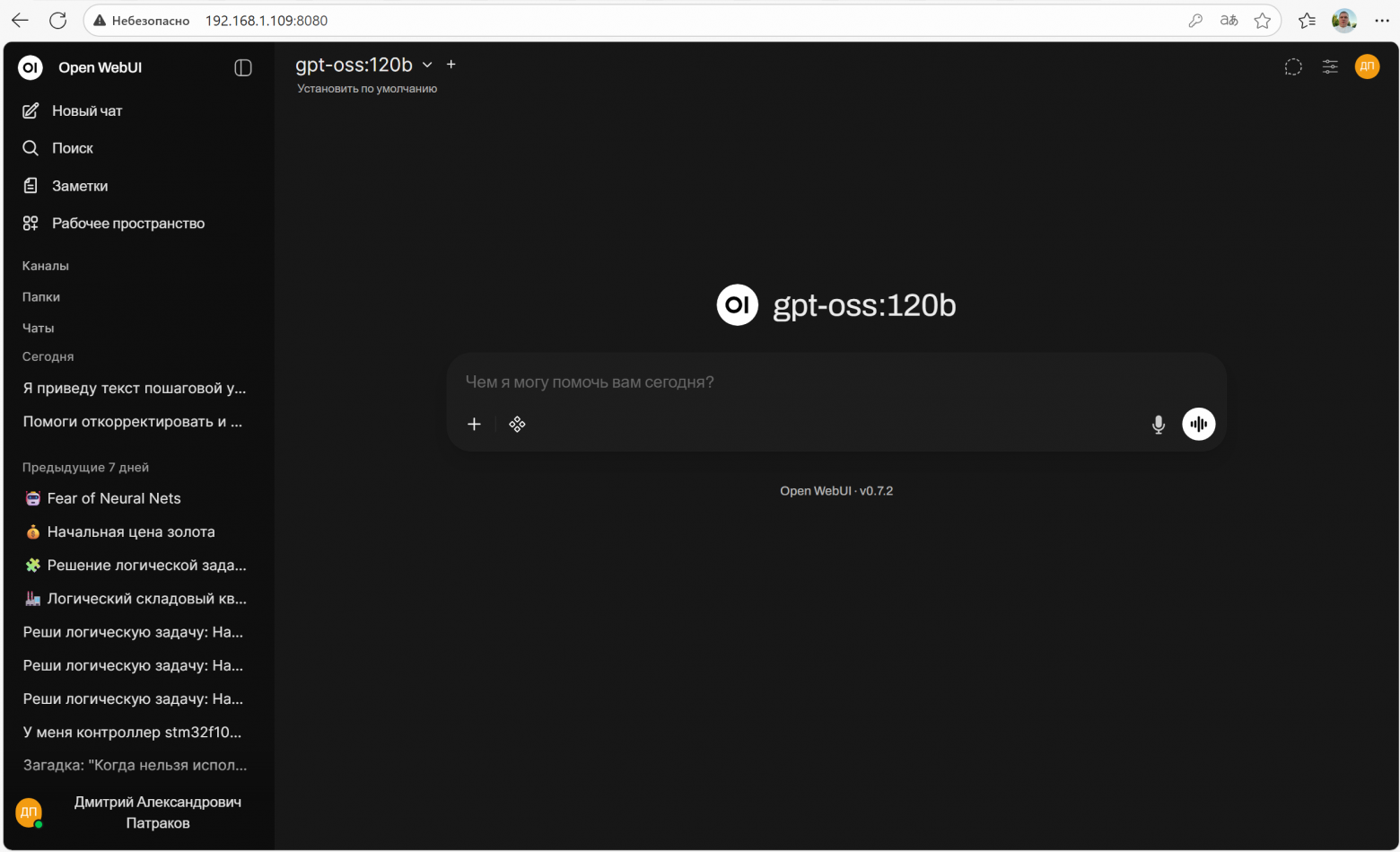Add page to favorites with star icon
The width and height of the screenshot is (1400, 852).
coord(1263,21)
